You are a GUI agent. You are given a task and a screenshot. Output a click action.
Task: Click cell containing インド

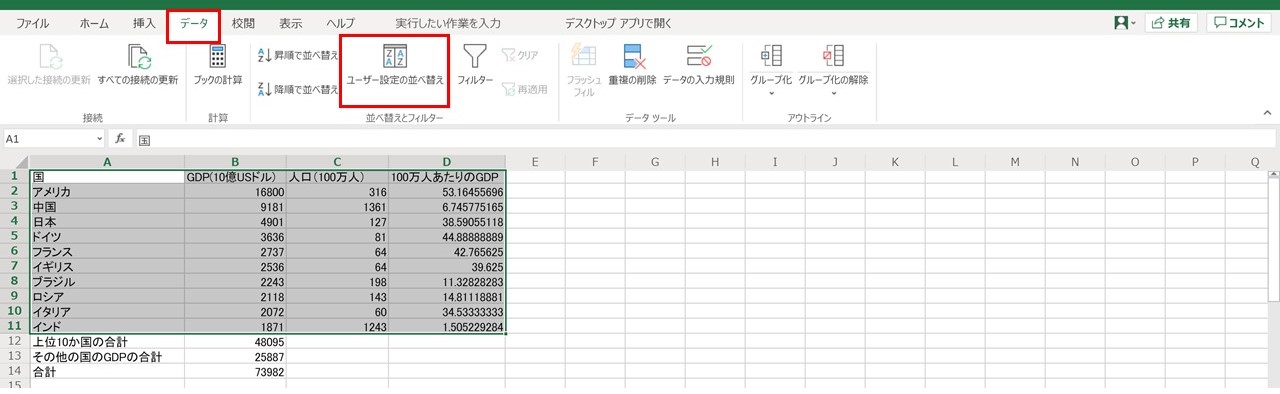coord(107,326)
